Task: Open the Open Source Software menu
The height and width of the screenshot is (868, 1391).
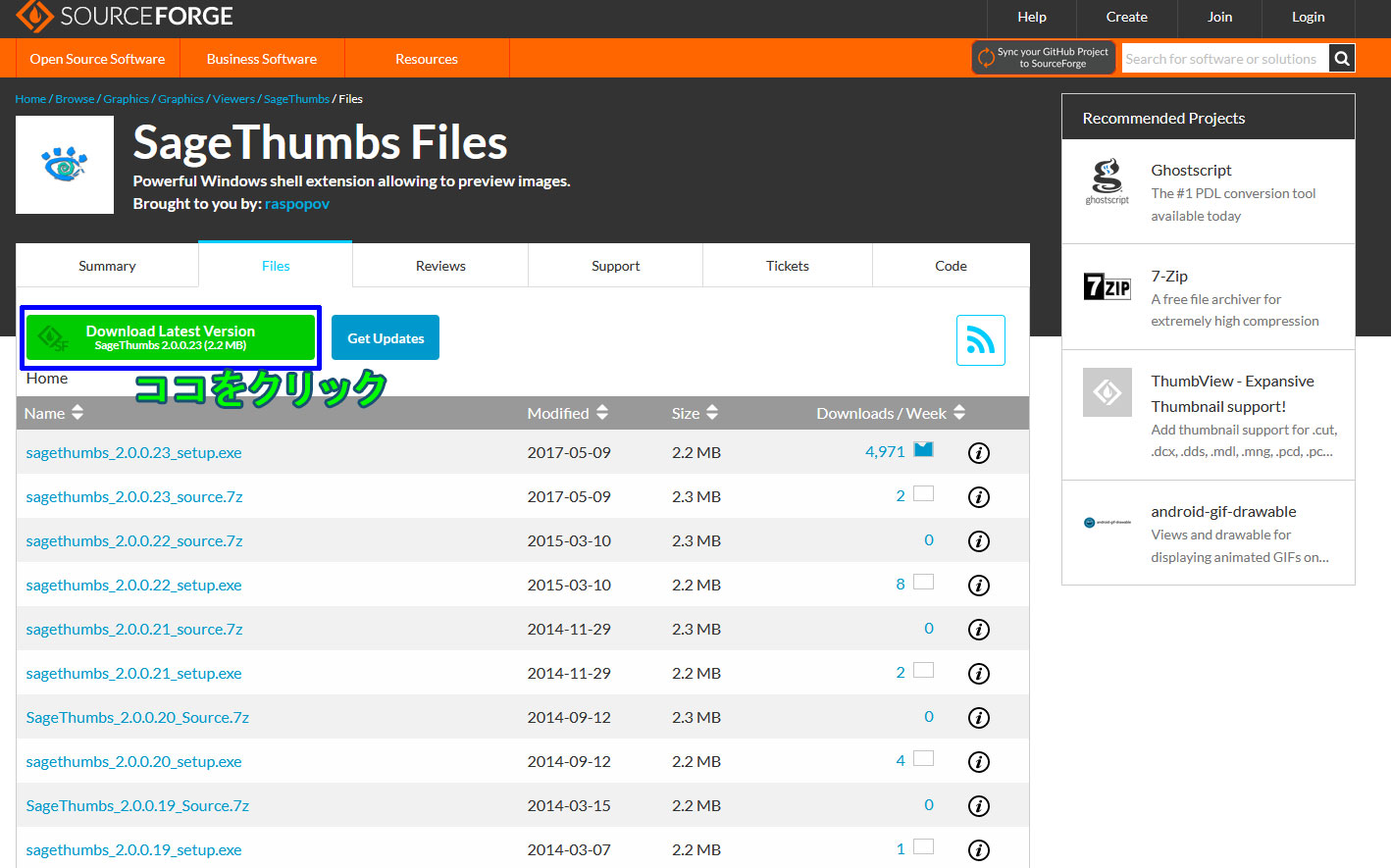Action: pos(97,59)
